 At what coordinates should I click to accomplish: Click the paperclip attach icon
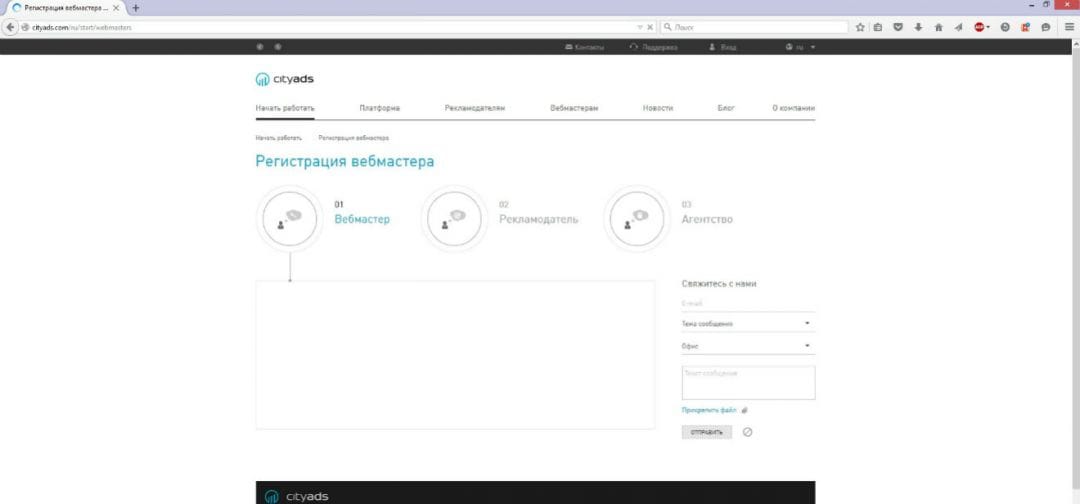coord(745,410)
